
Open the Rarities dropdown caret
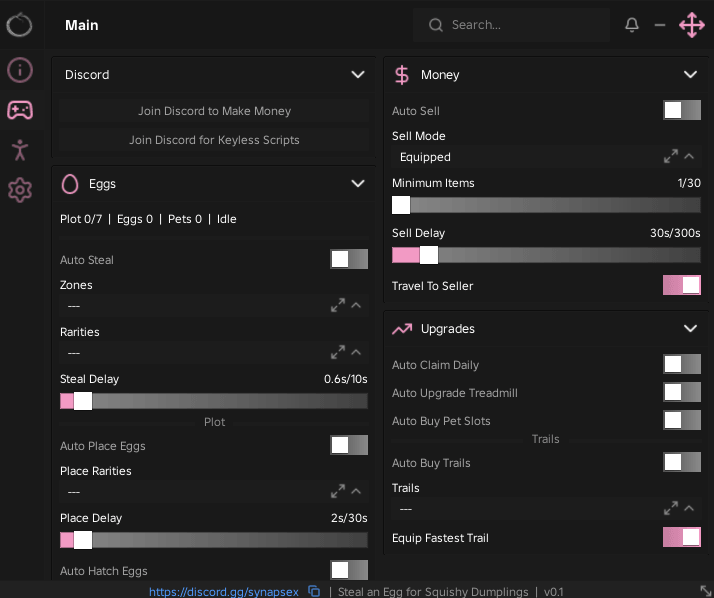pyautogui.click(x=356, y=353)
